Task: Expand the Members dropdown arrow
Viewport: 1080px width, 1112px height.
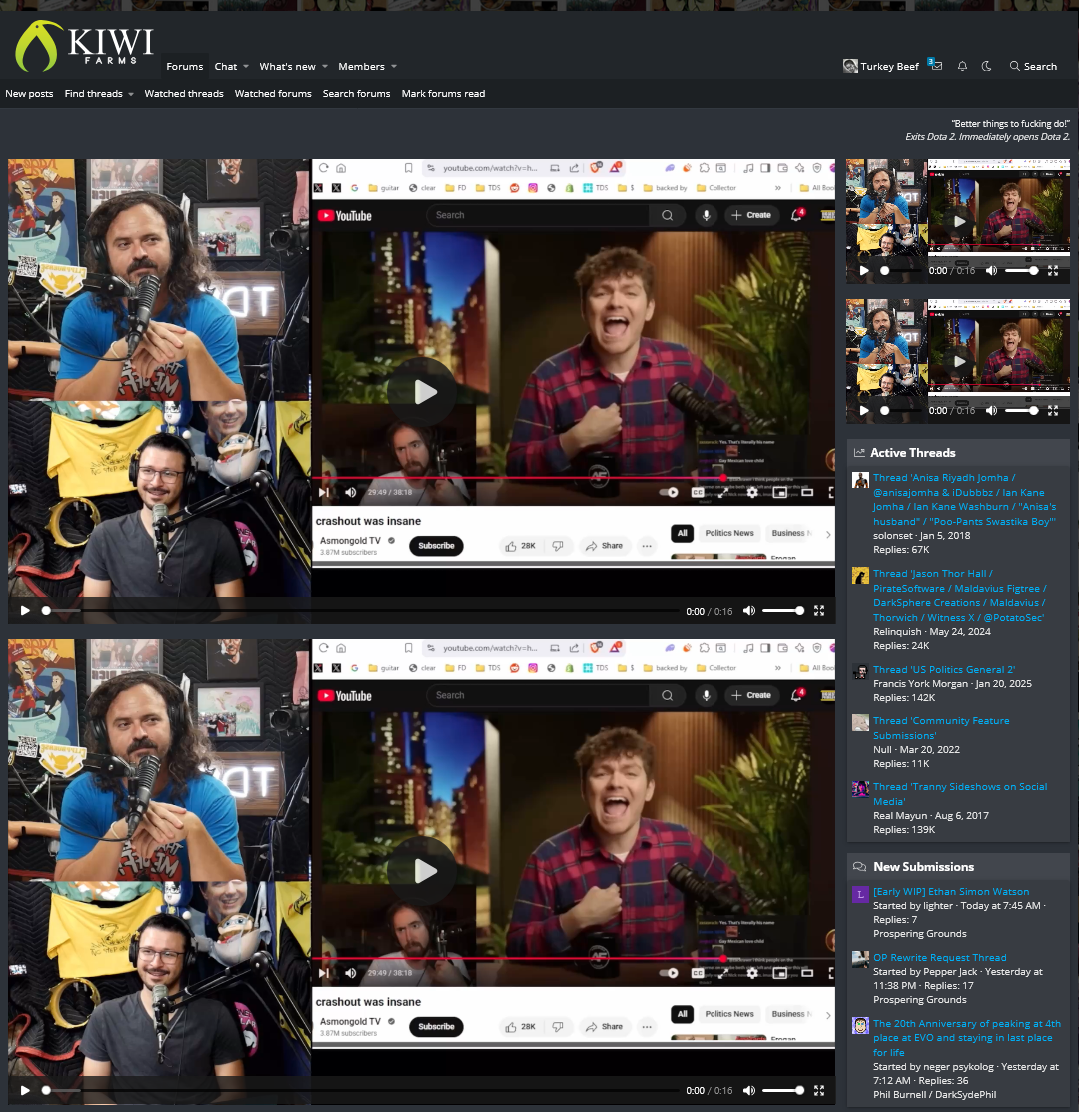Action: pyautogui.click(x=394, y=67)
